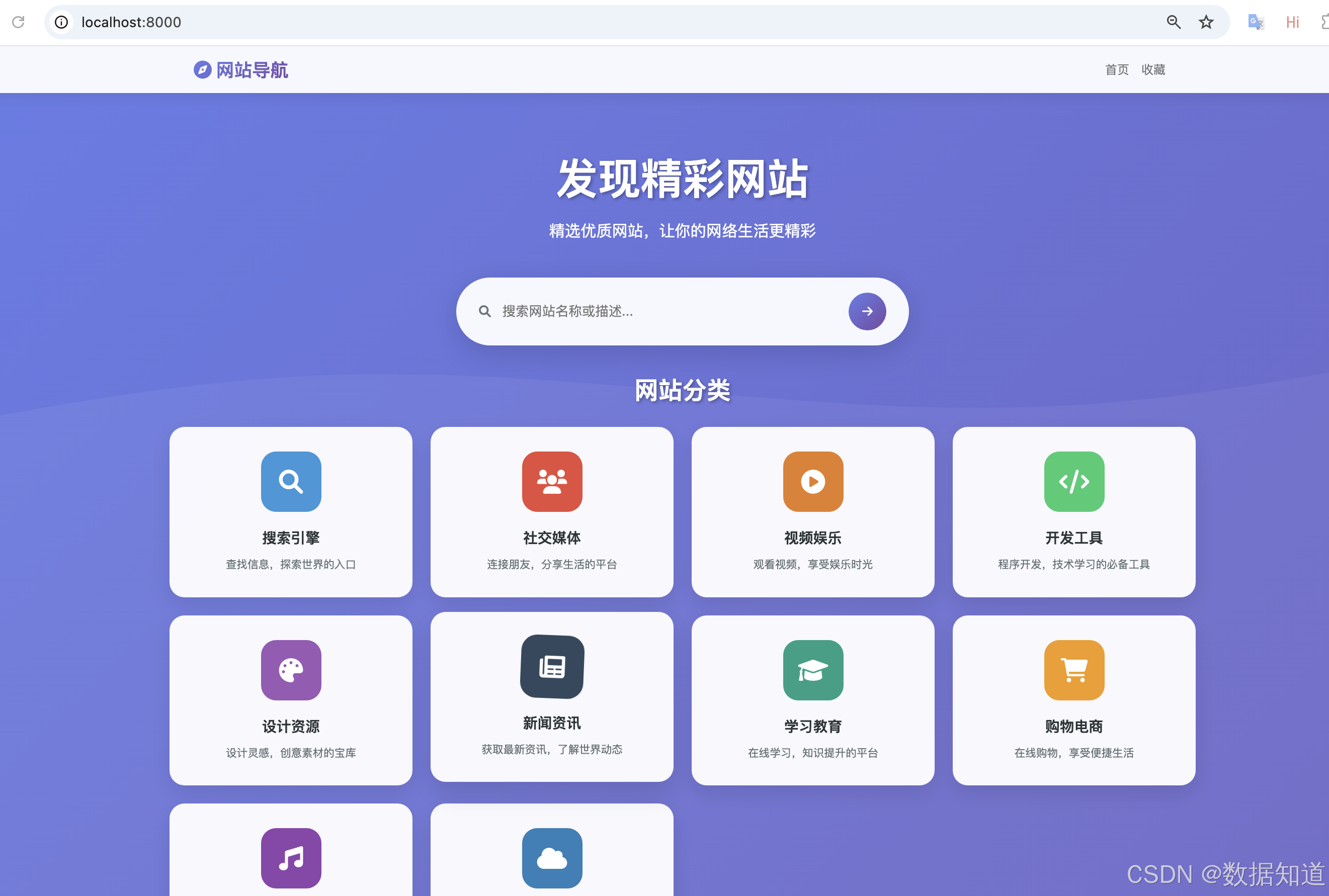Open the 收藏 navigation link
This screenshot has width=1329, height=896.
click(1153, 70)
